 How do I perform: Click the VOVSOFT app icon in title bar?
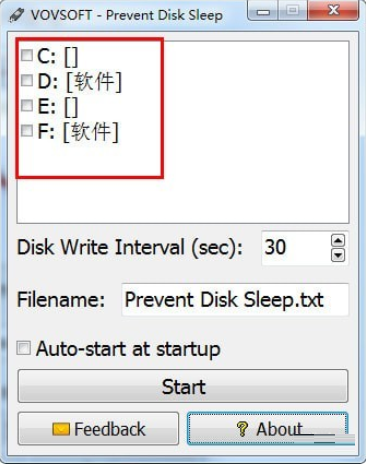pos(16,15)
